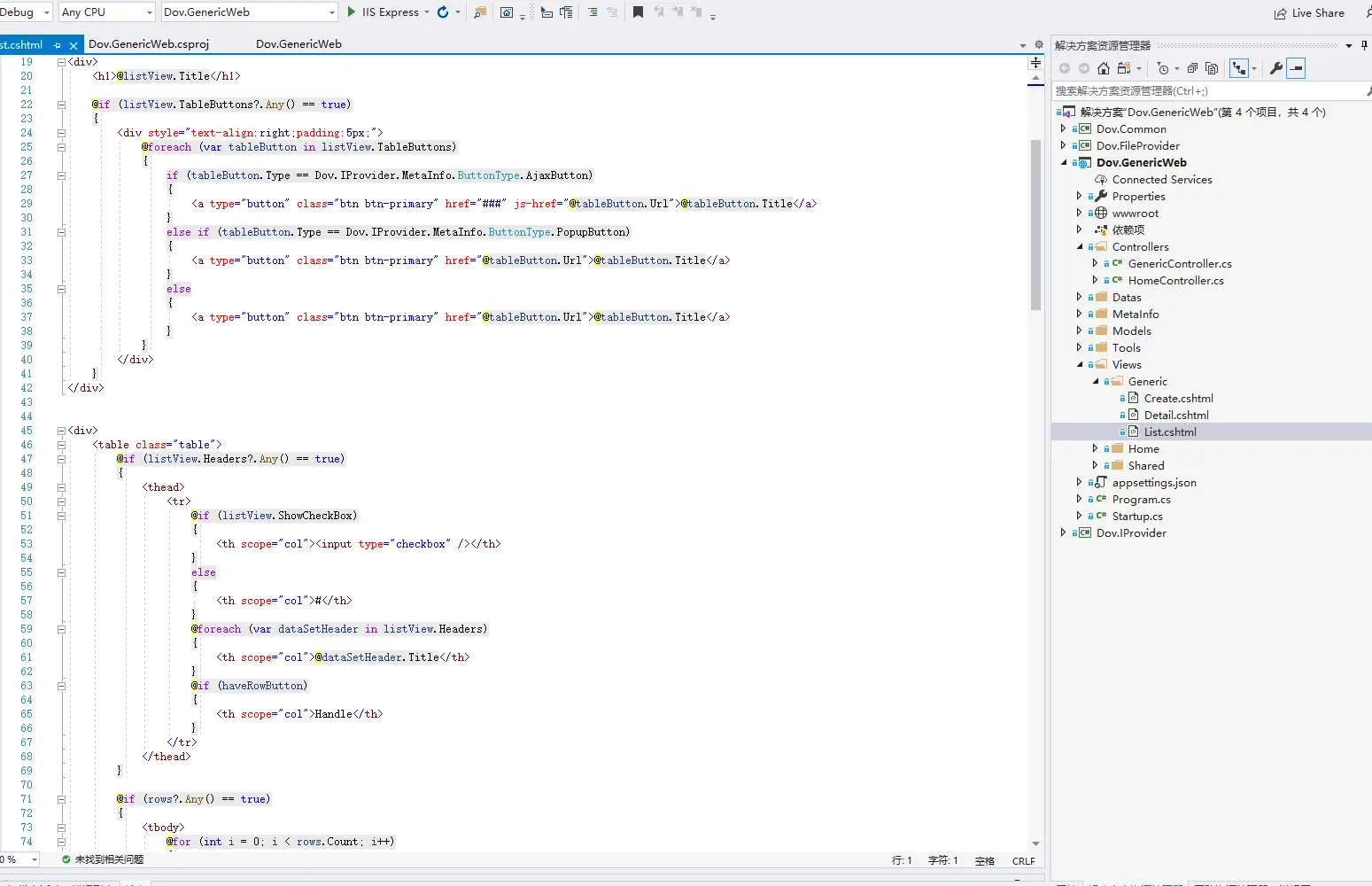Toggle bookmark on the current line
Viewport: 1372px width, 886px height.
[638, 12]
